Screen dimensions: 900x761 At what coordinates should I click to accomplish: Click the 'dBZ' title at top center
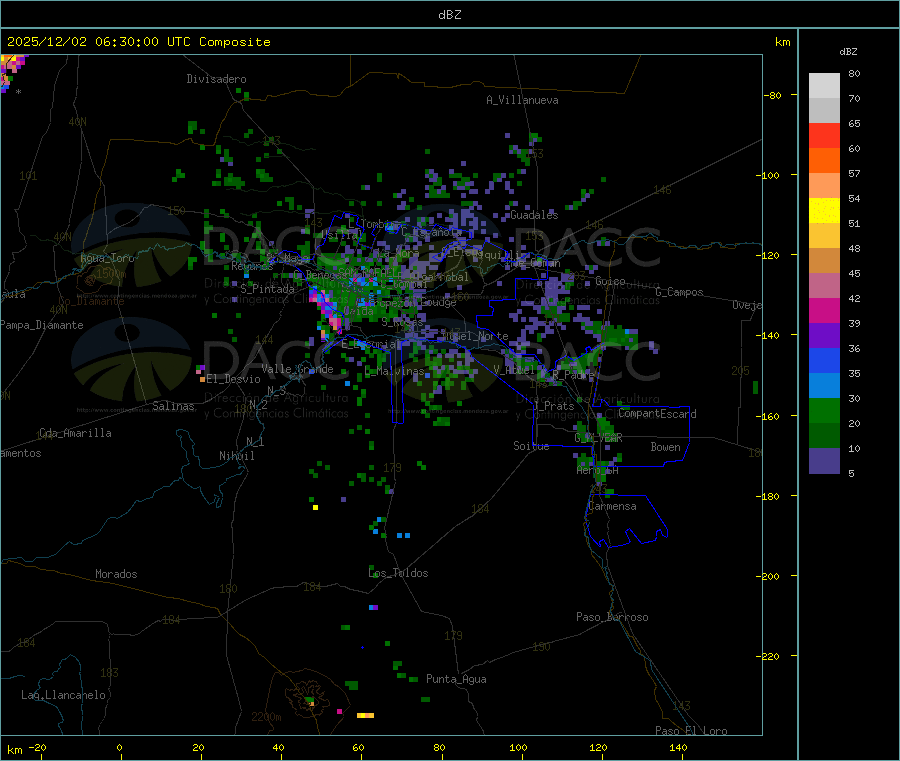coord(449,15)
